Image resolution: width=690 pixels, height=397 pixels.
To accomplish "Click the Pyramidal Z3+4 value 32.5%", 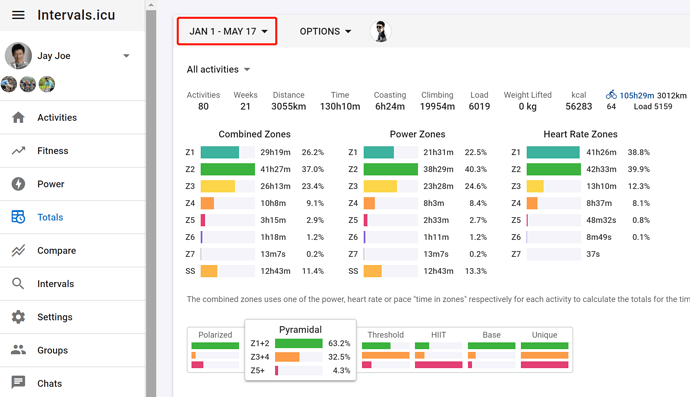I will pyautogui.click(x=339, y=357).
